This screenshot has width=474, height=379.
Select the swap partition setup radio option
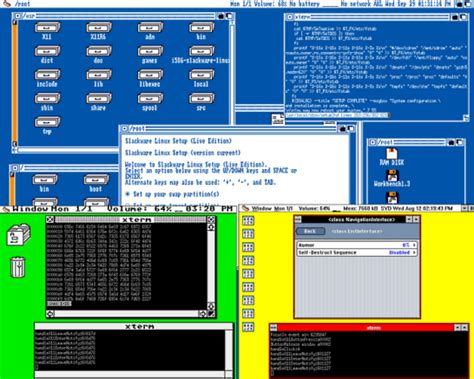[127, 194]
